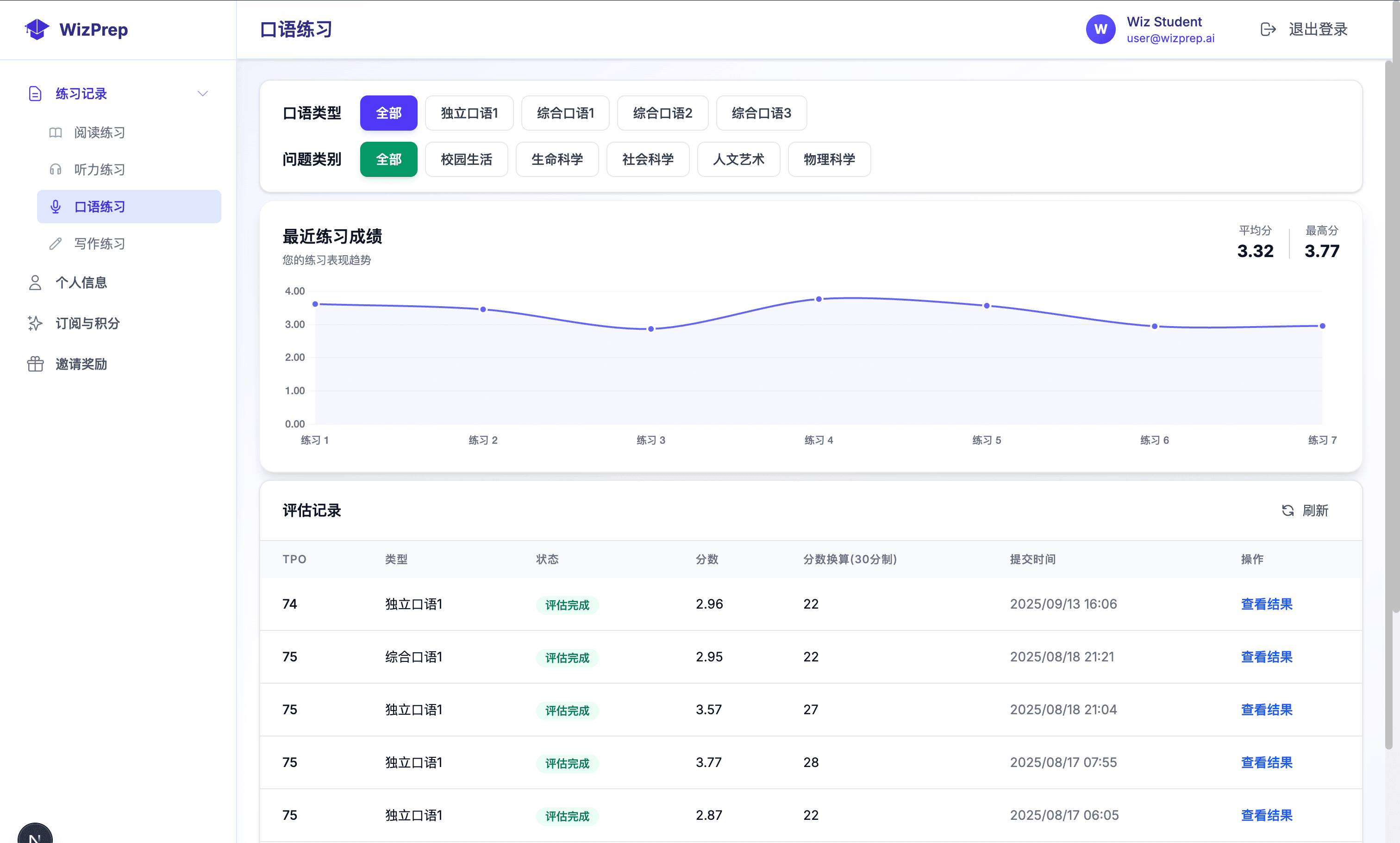This screenshot has width=1400, height=843.
Task: Click the 练习 4 data point on the chart
Action: 819,298
